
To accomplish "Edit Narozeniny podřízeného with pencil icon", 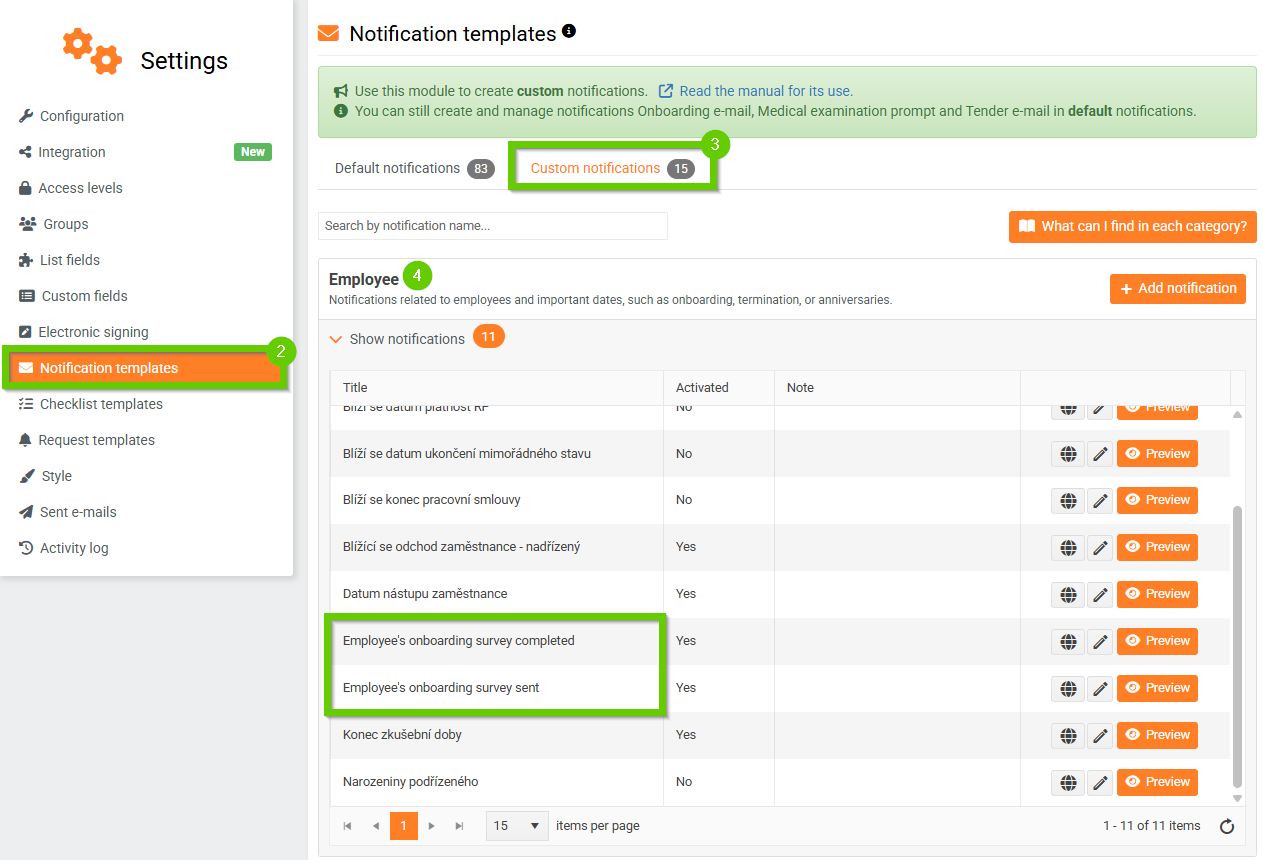I will pos(1100,782).
